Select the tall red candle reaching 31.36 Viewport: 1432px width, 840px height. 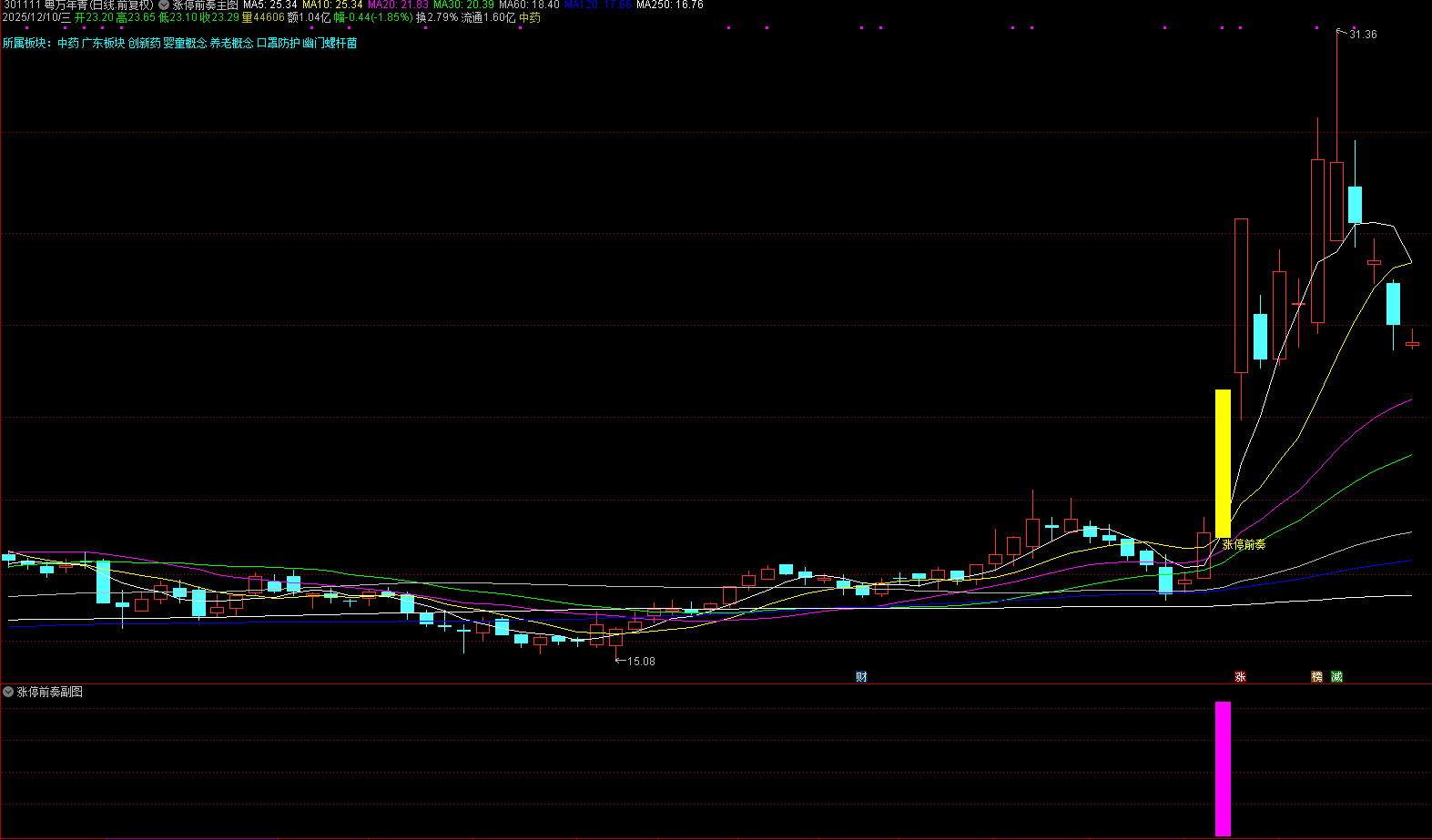click(1336, 136)
